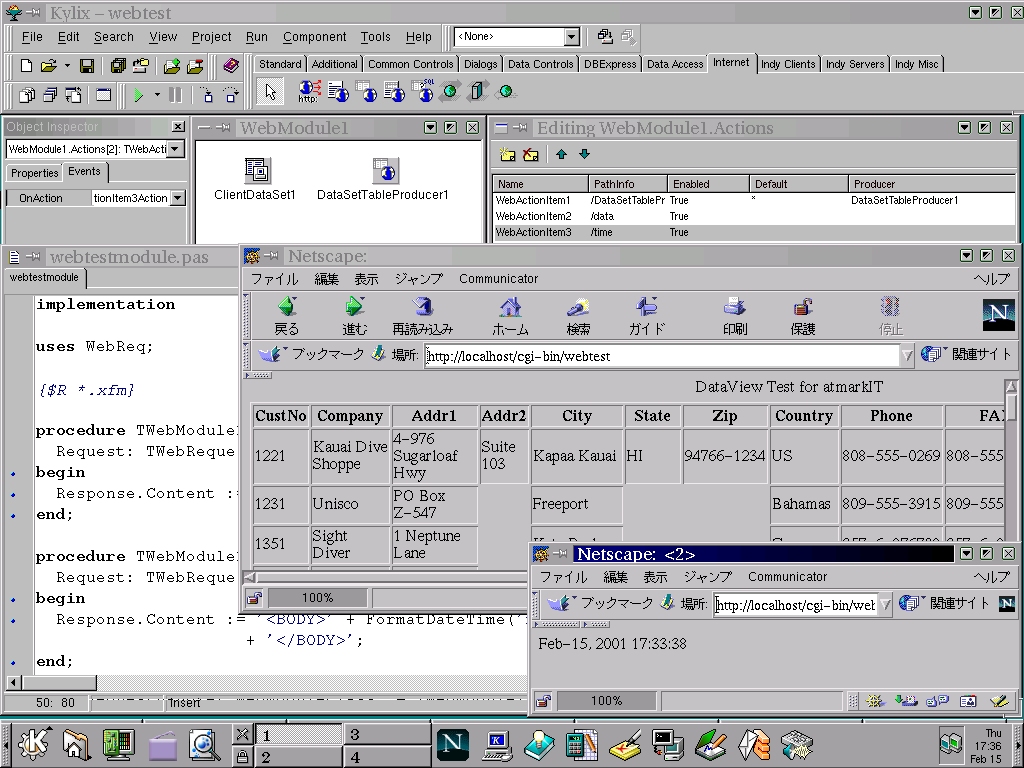This screenshot has height=768, width=1024.
Task: Click the code editor horizontal scrollbar thumb
Action: [59, 683]
